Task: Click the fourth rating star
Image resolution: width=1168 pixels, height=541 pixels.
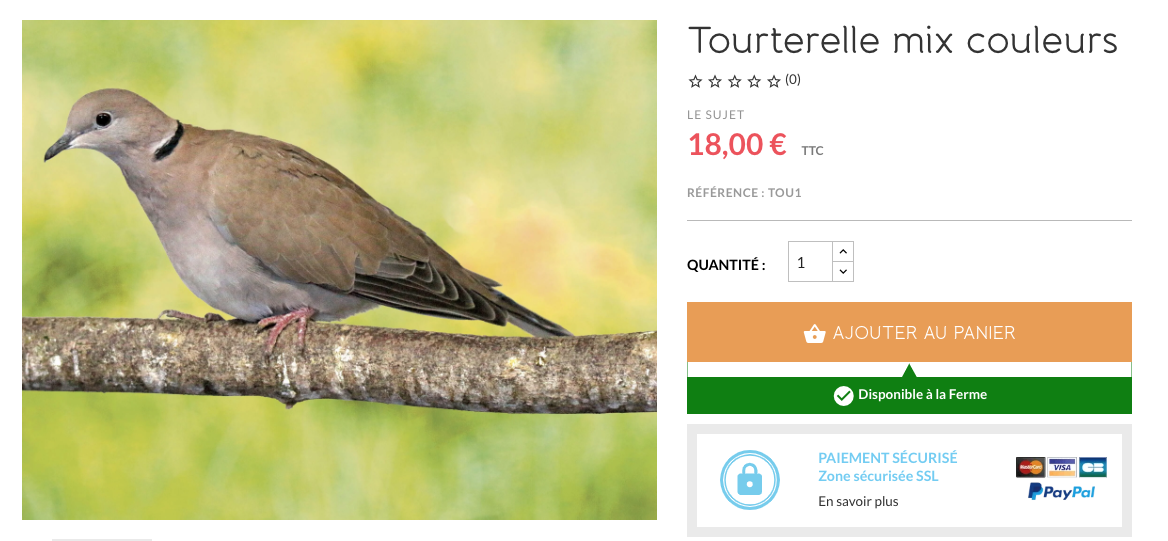Action: pyautogui.click(x=754, y=81)
